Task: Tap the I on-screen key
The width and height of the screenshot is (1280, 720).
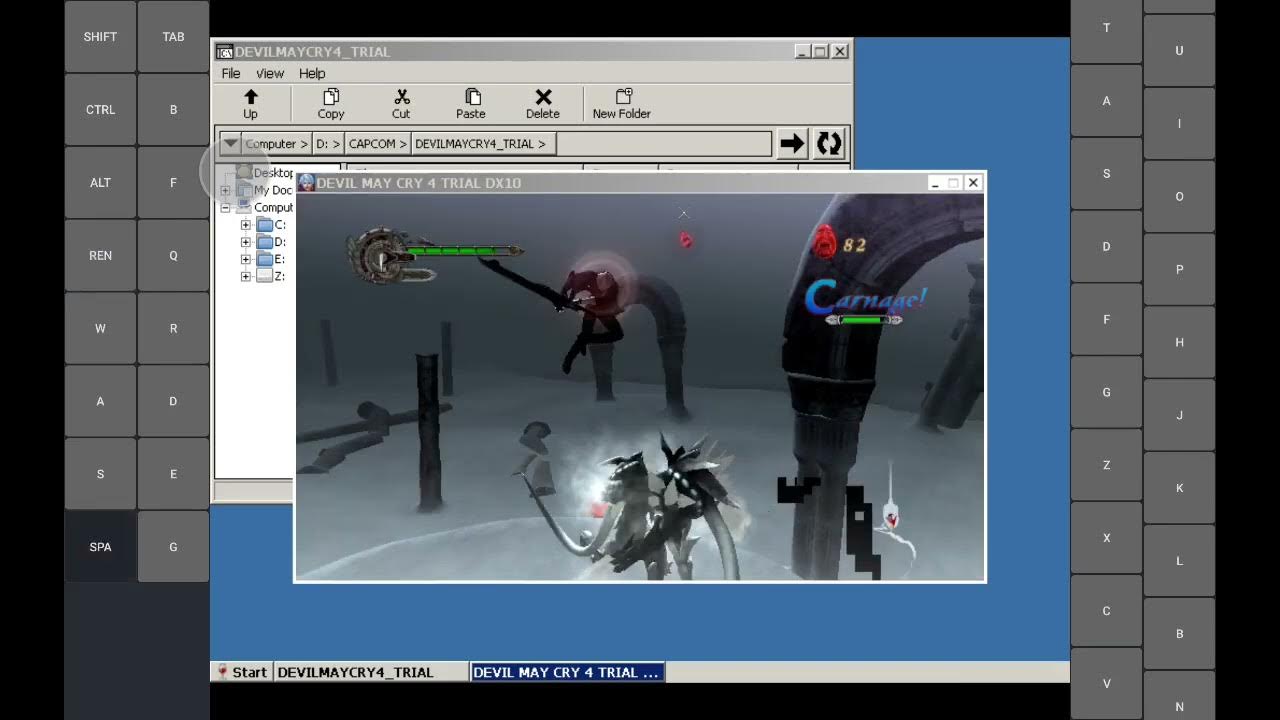Action: click(1179, 124)
